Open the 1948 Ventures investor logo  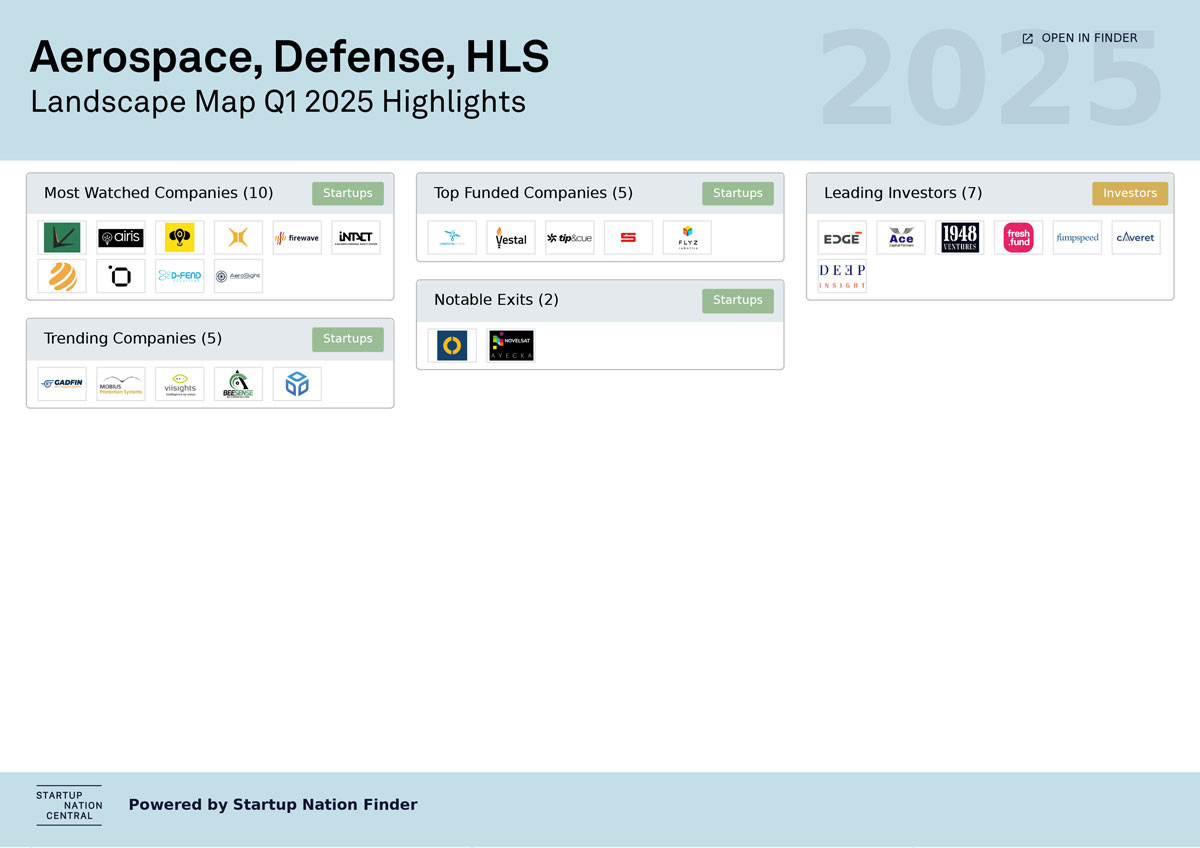[960, 238]
